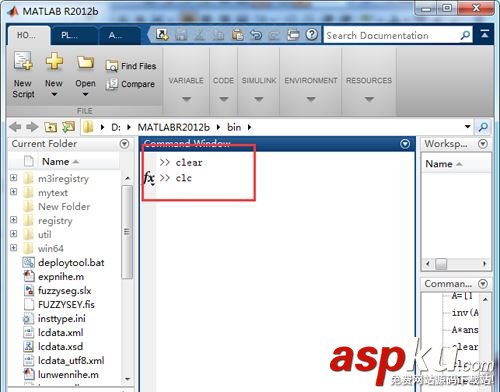Viewport: 500px width, 392px height.
Task: Click Compare files
Action: click(130, 84)
